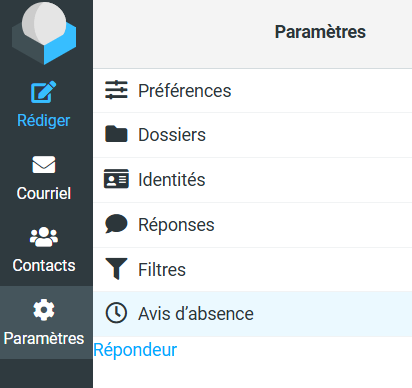The height and width of the screenshot is (388, 412).
Task: Click the Rédiger compose pencil icon
Action: [44, 92]
